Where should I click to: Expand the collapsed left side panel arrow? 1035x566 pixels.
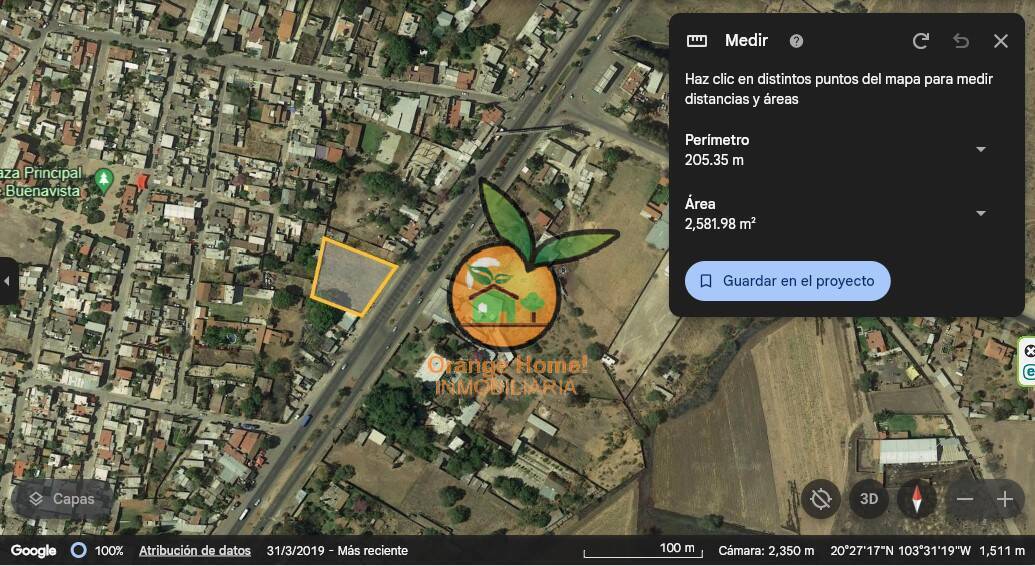(7, 281)
